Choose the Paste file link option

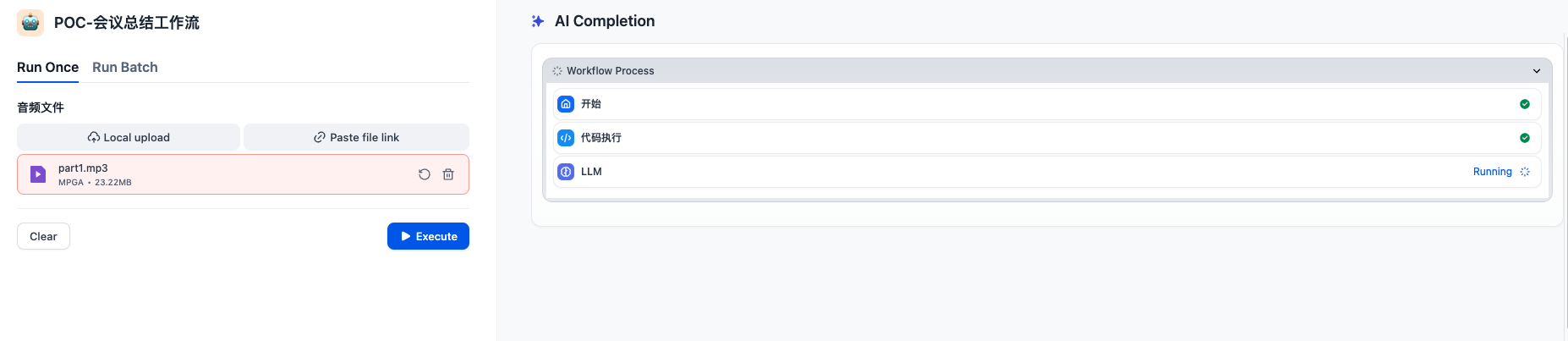(x=356, y=137)
